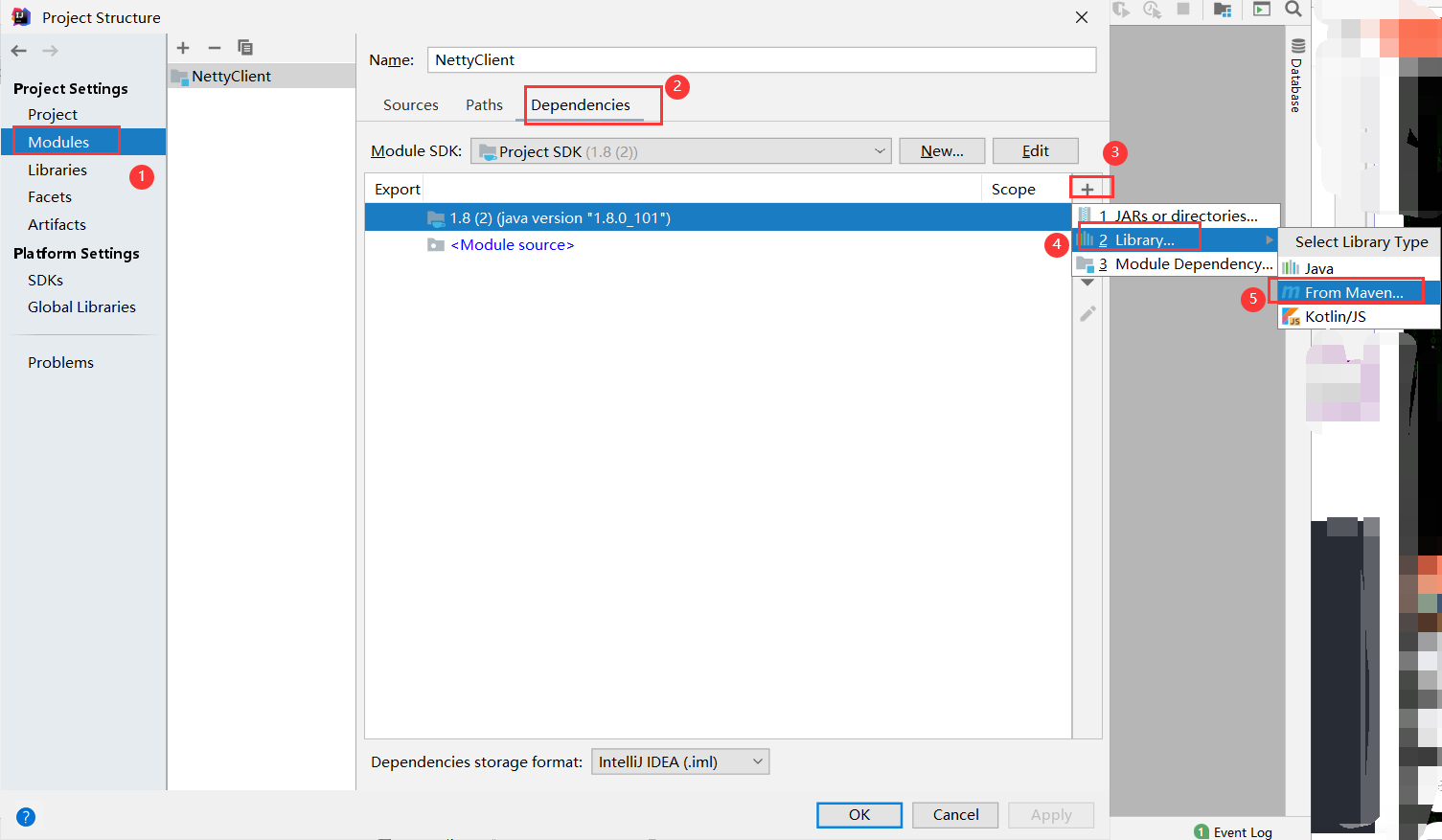1442x840 pixels.
Task: Select Global Libraries under Platform Settings
Action: [x=81, y=307]
